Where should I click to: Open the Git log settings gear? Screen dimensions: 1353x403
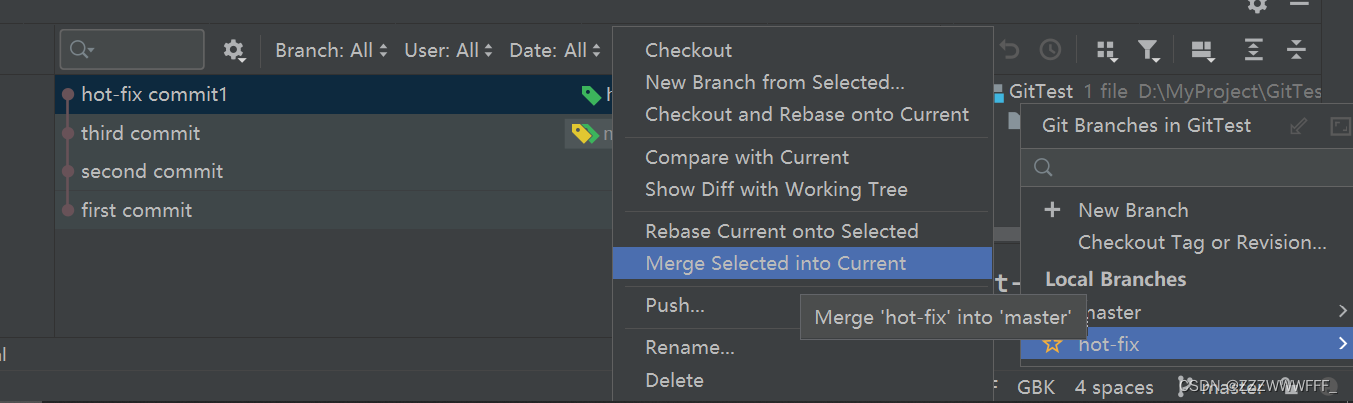tap(233, 50)
